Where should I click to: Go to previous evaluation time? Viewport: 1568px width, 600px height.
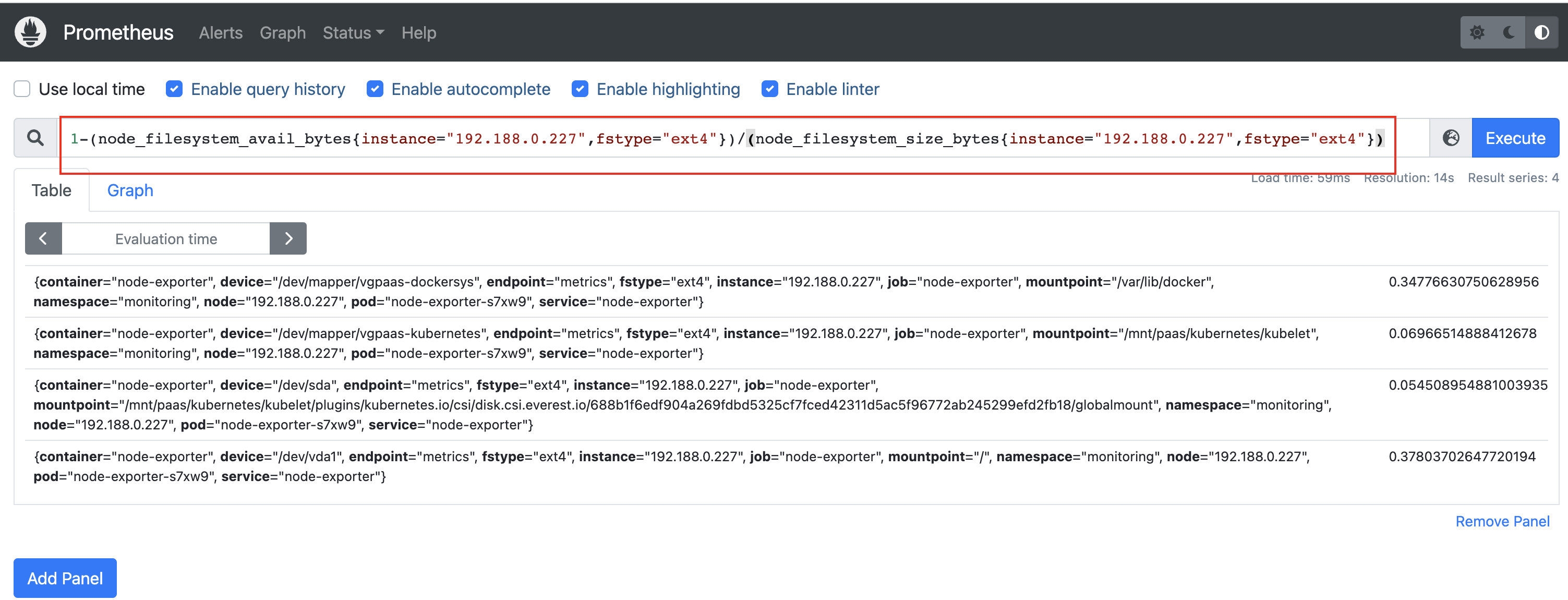tap(43, 239)
